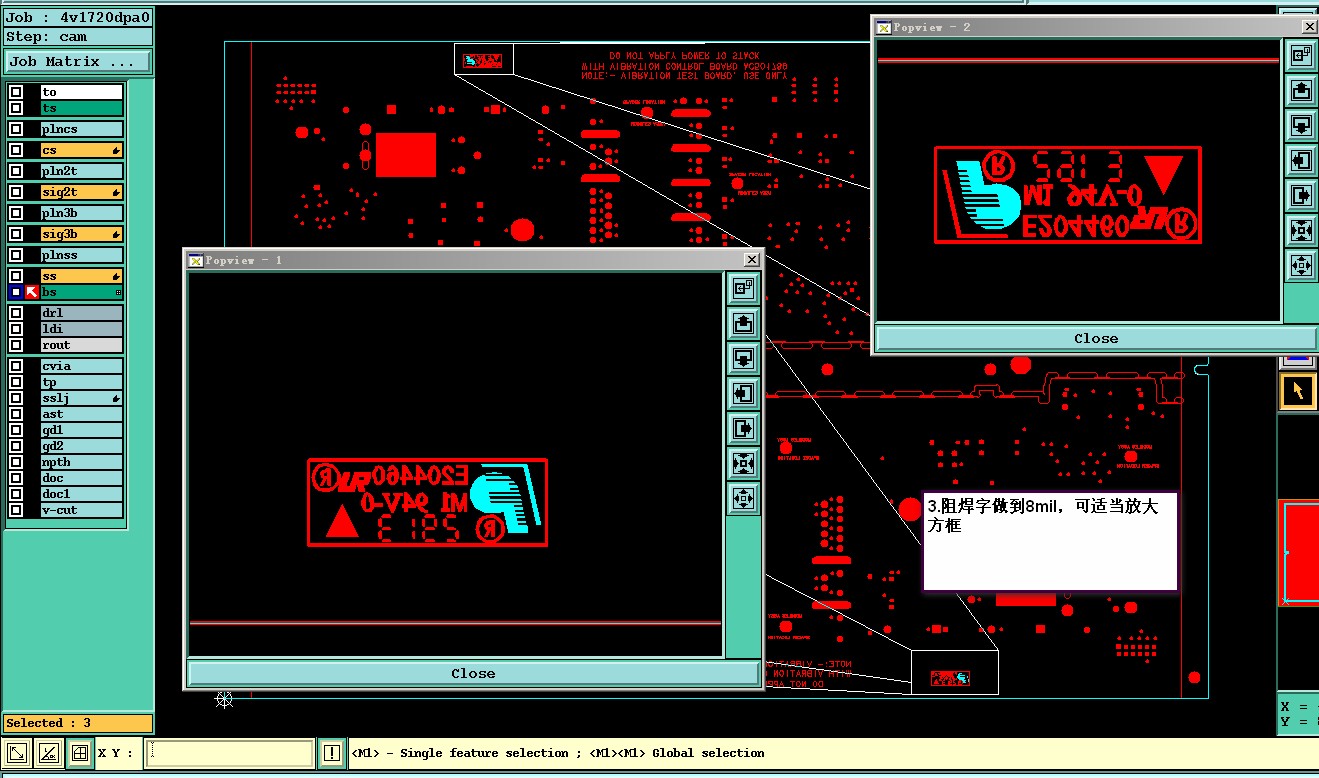This screenshot has height=778, width=1319.
Task: Click the Popview - 2 title bar text
Action: pos(932,27)
